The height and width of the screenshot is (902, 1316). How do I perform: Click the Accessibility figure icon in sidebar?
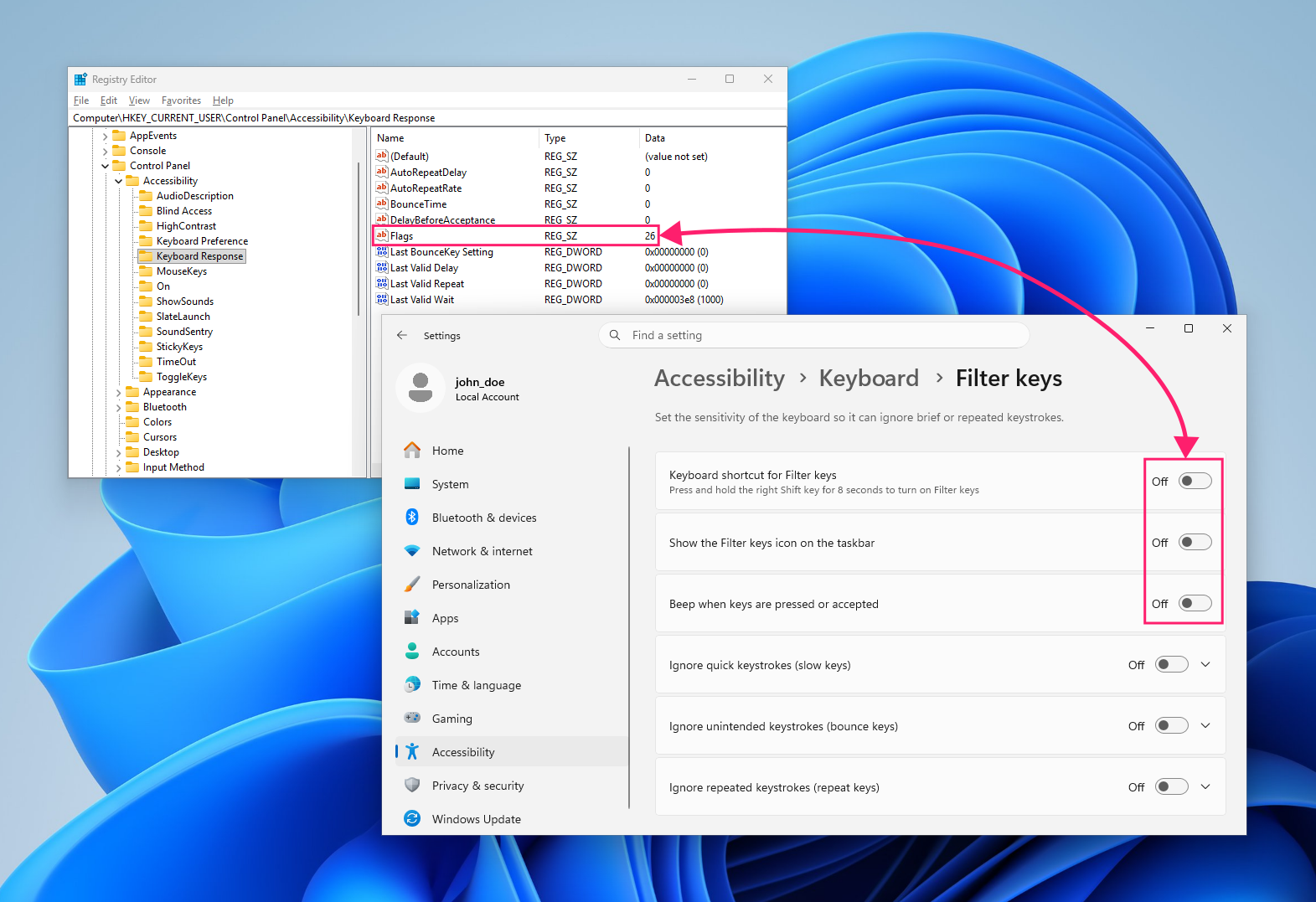click(412, 752)
